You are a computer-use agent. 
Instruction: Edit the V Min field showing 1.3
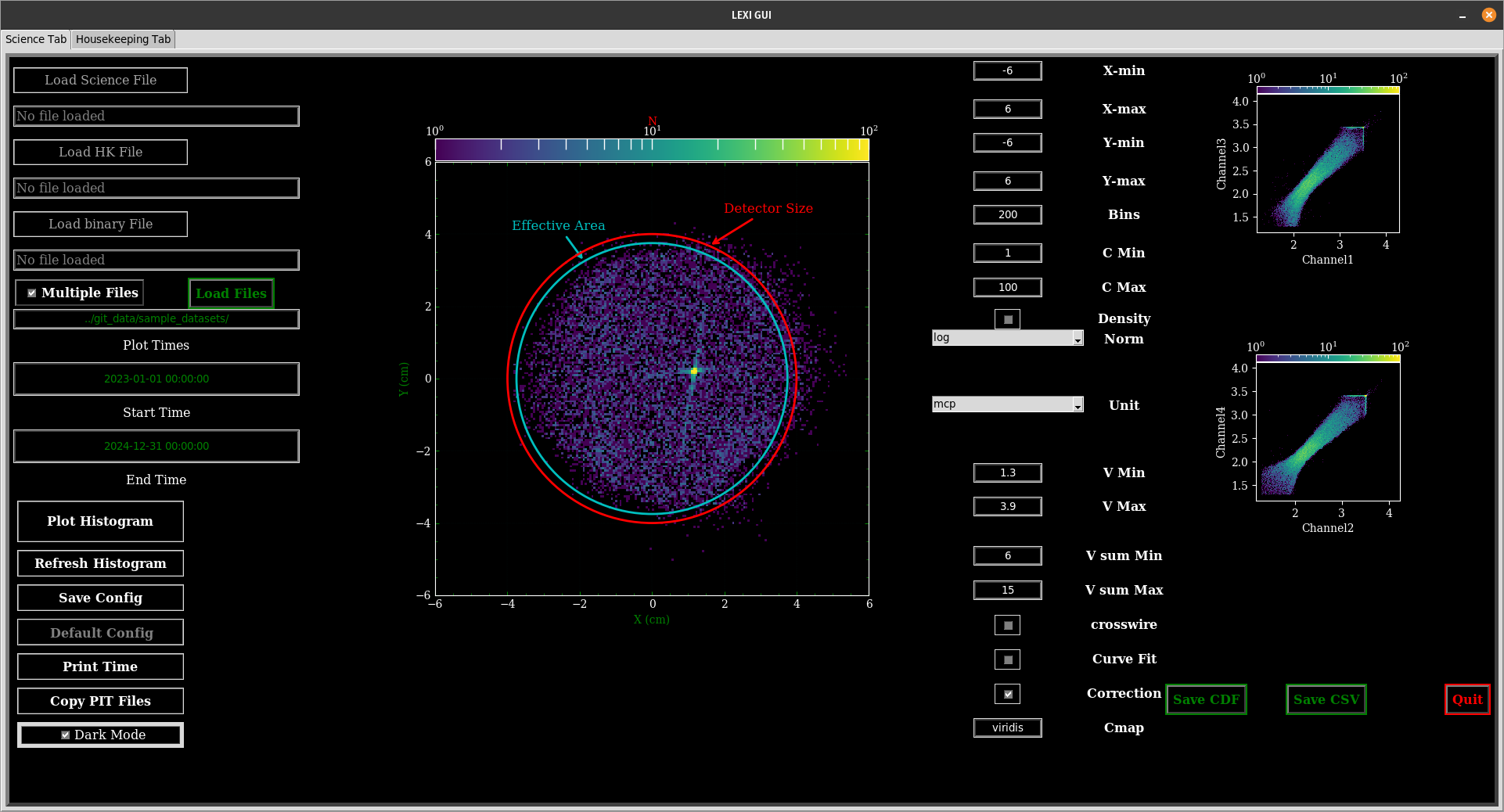click(x=1007, y=472)
